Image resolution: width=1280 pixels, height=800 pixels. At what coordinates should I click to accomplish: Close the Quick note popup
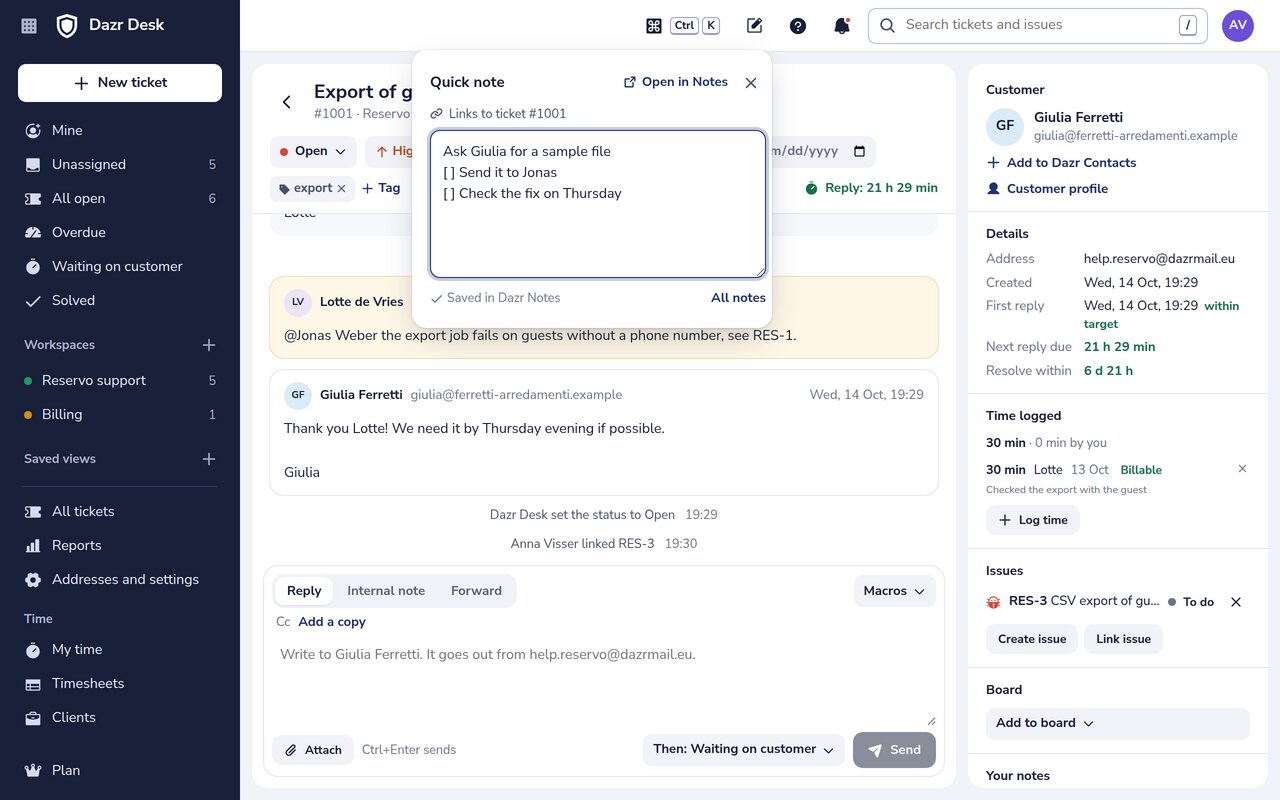coord(751,83)
